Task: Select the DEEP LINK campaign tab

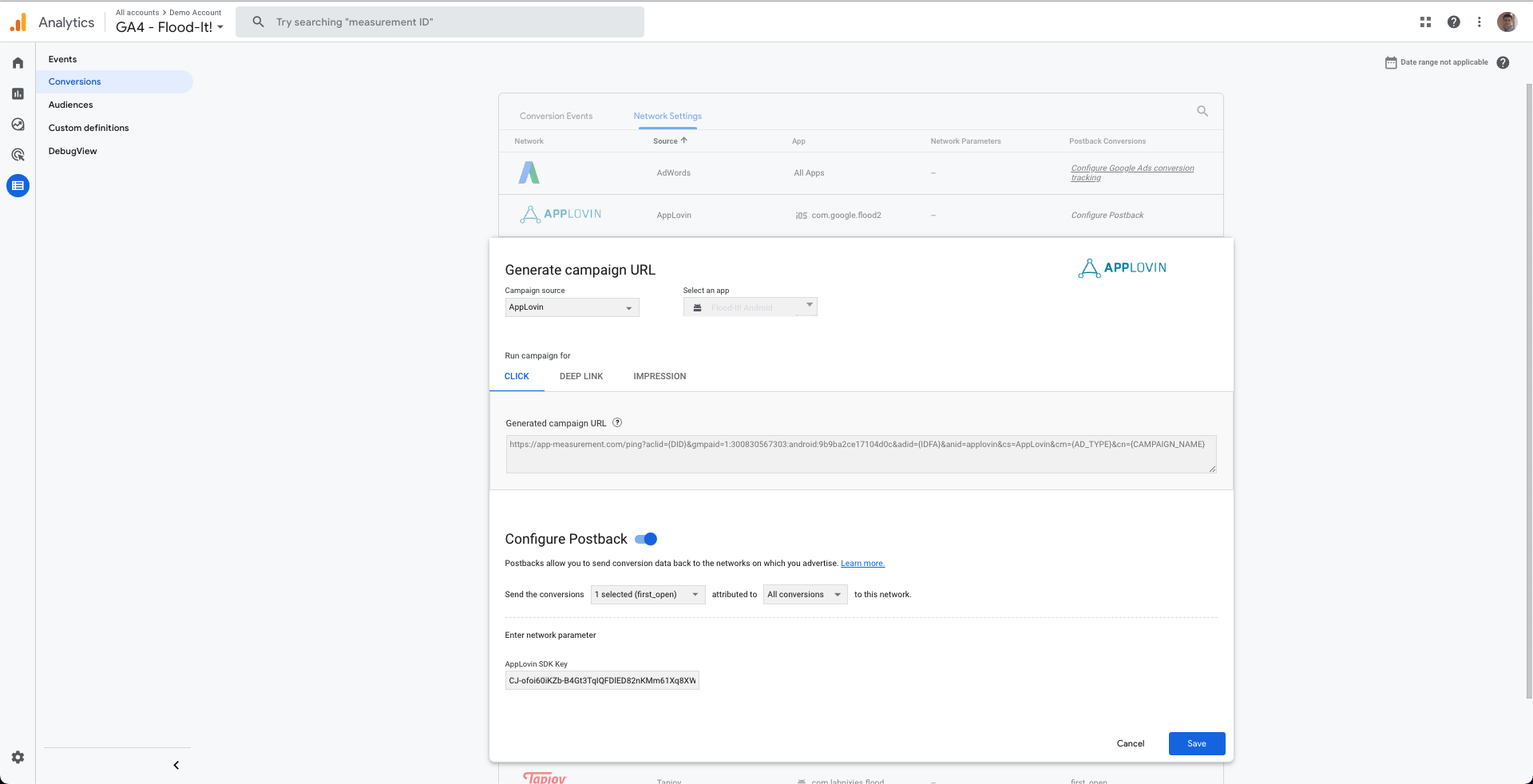Action: point(581,376)
